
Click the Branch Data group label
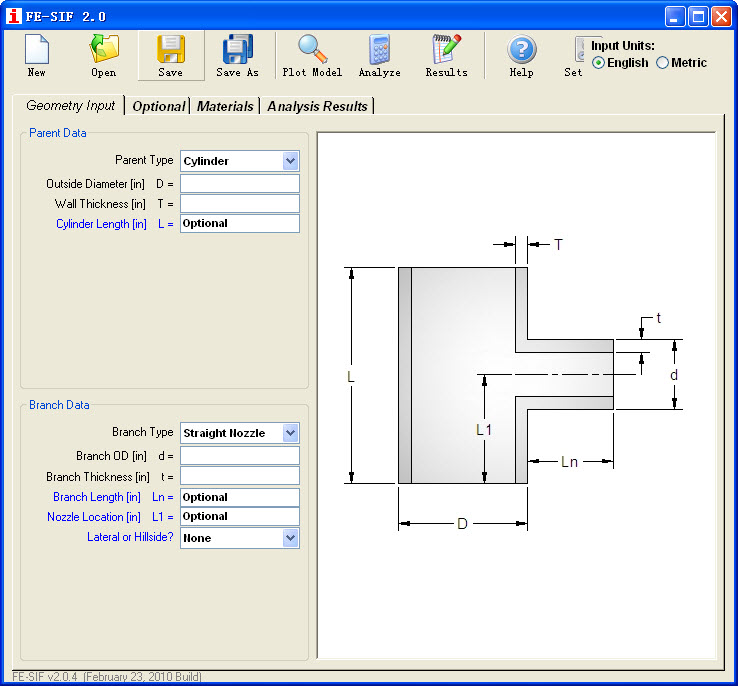pyautogui.click(x=59, y=405)
